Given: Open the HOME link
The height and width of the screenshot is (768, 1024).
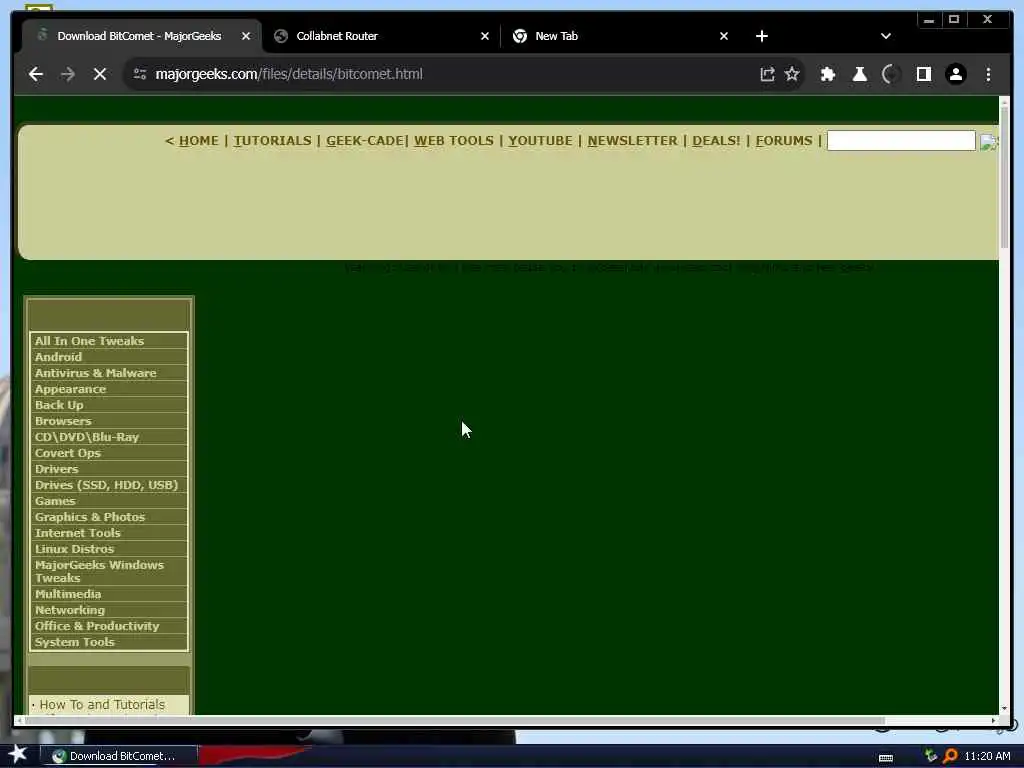Looking at the screenshot, I should click(199, 141).
